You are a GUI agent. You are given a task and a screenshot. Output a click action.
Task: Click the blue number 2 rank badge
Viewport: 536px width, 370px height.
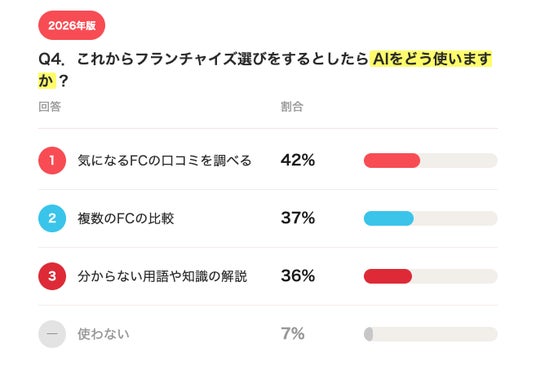click(52, 218)
